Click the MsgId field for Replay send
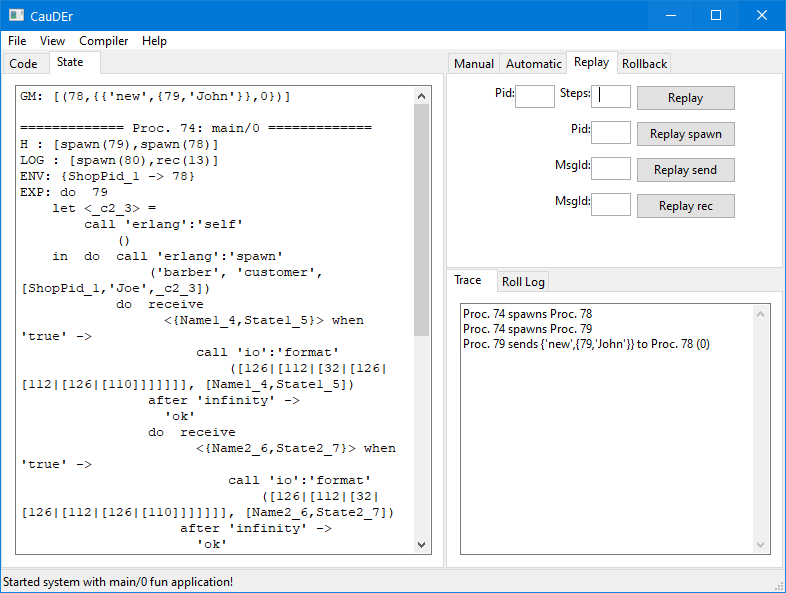786x593 pixels. [x=611, y=169]
